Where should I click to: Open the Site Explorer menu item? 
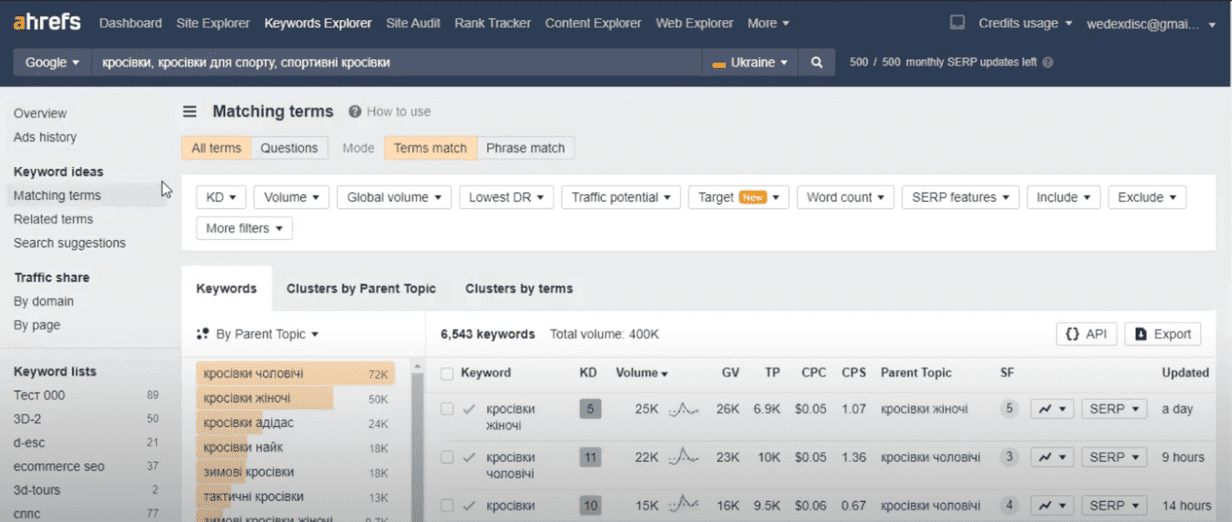coord(213,22)
